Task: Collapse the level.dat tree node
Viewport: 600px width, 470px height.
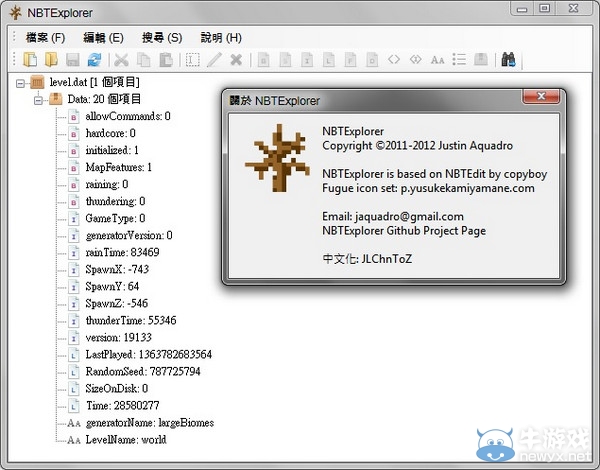Action: [x=20, y=83]
